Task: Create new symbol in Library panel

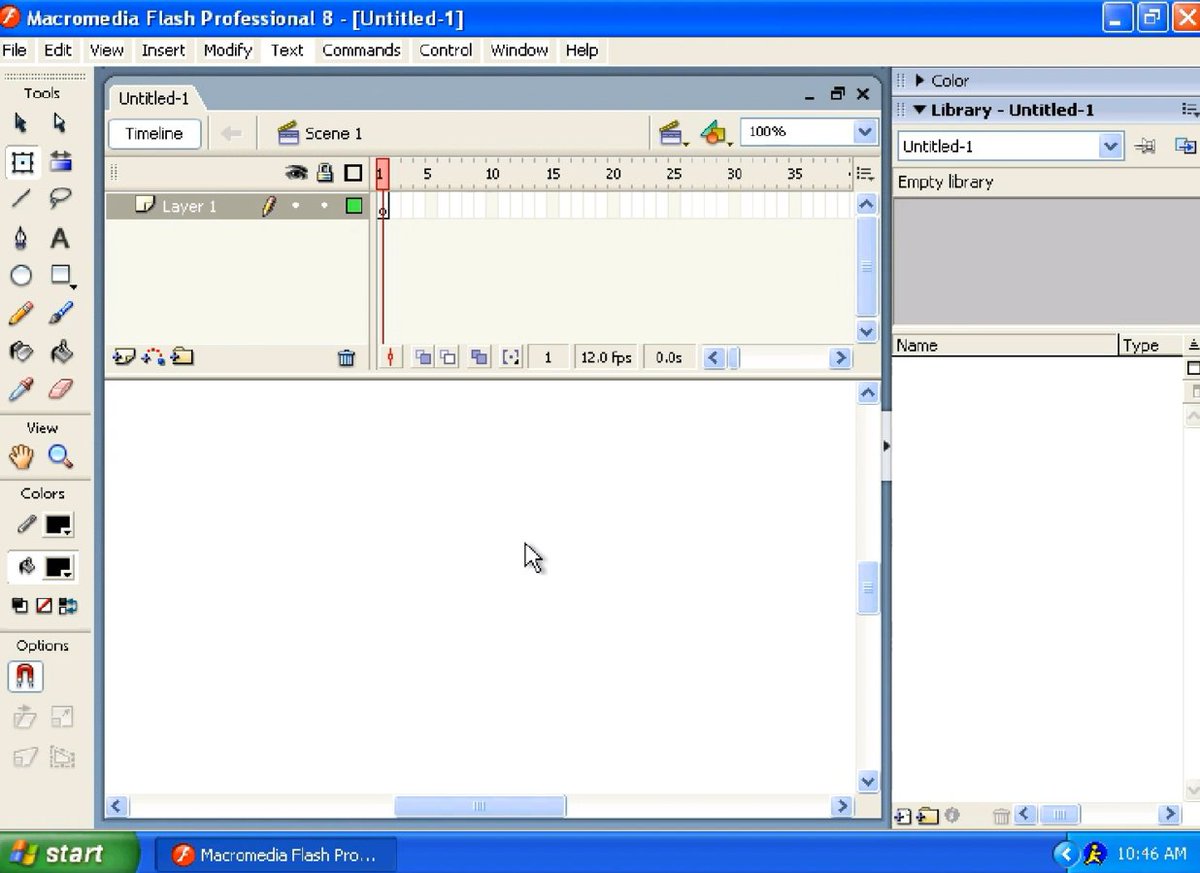Action: [x=903, y=816]
